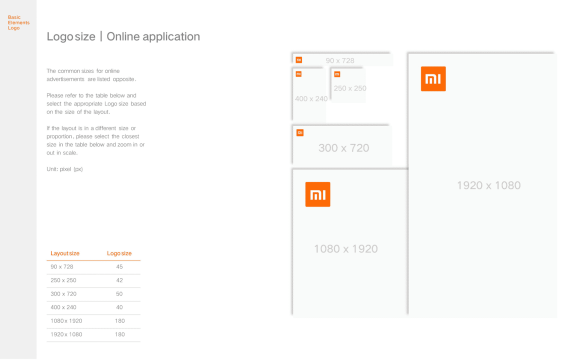Select the '300 x 720' table cell

point(63,293)
